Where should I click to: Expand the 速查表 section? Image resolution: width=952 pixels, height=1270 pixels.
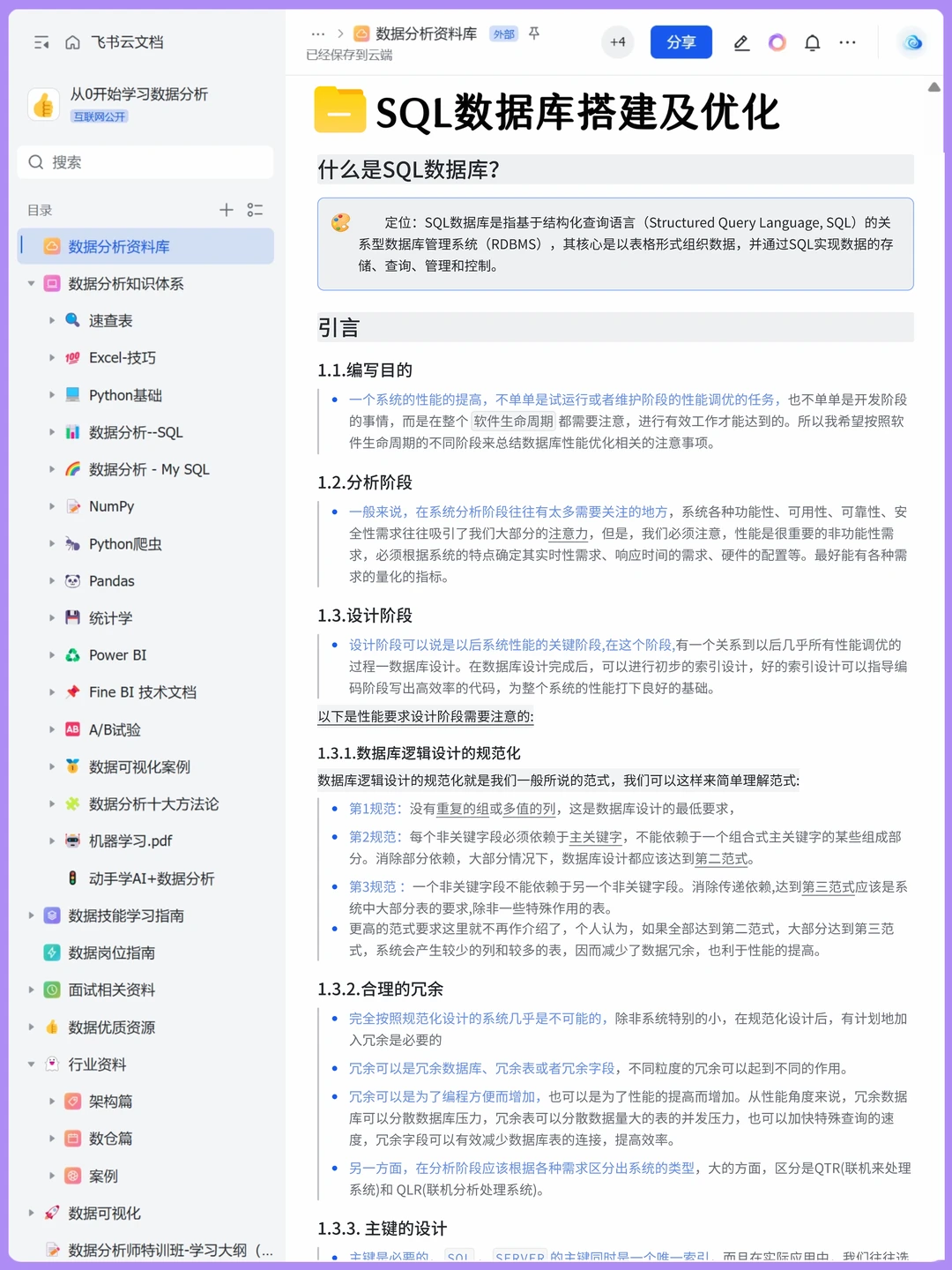[x=52, y=320]
